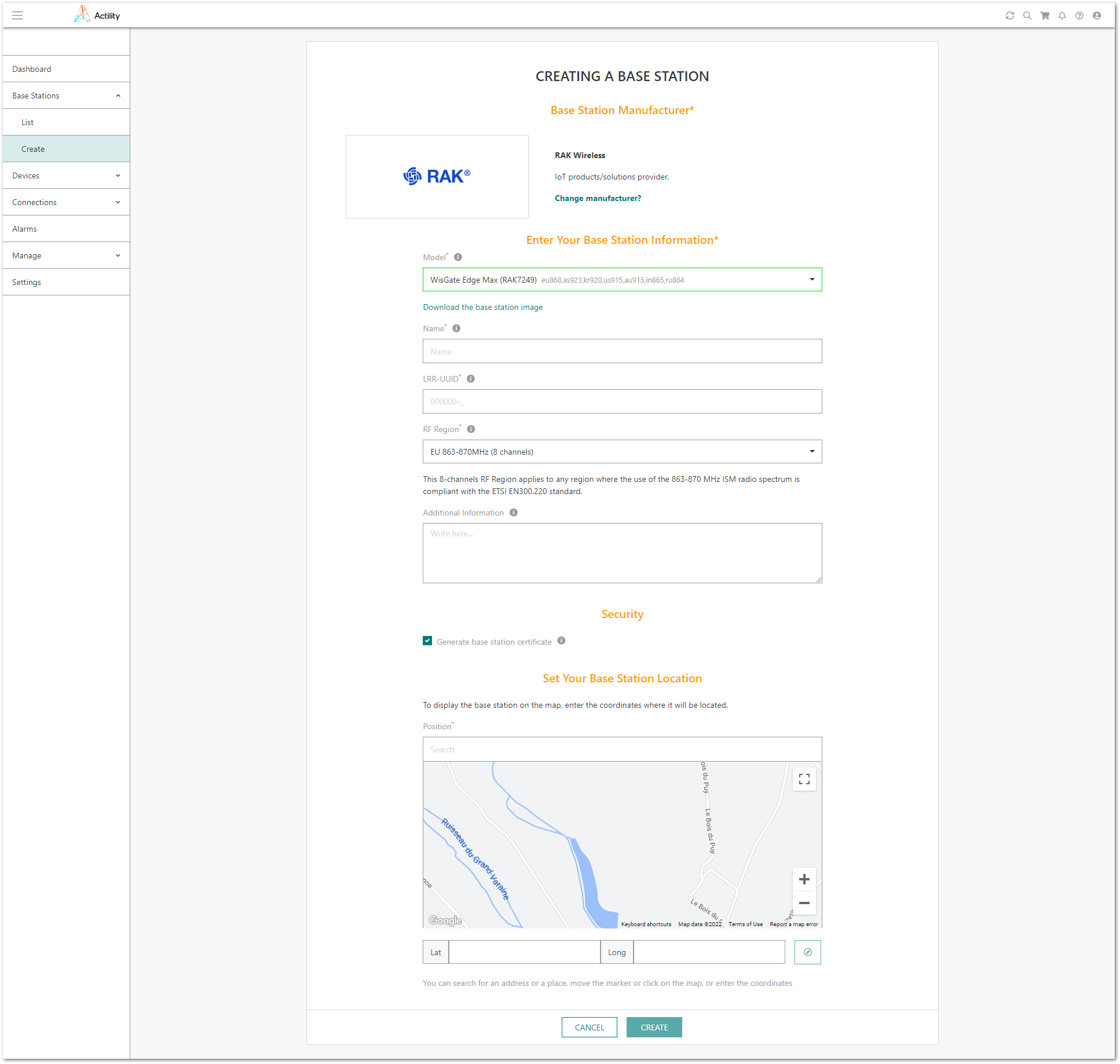
Task: Show the LRR-UUID info tooltip
Action: click(x=471, y=378)
